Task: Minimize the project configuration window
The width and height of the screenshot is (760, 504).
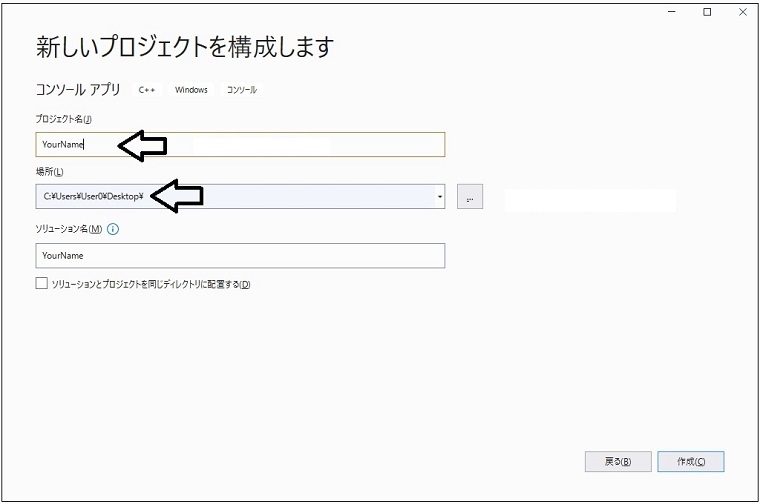Action: [671, 12]
